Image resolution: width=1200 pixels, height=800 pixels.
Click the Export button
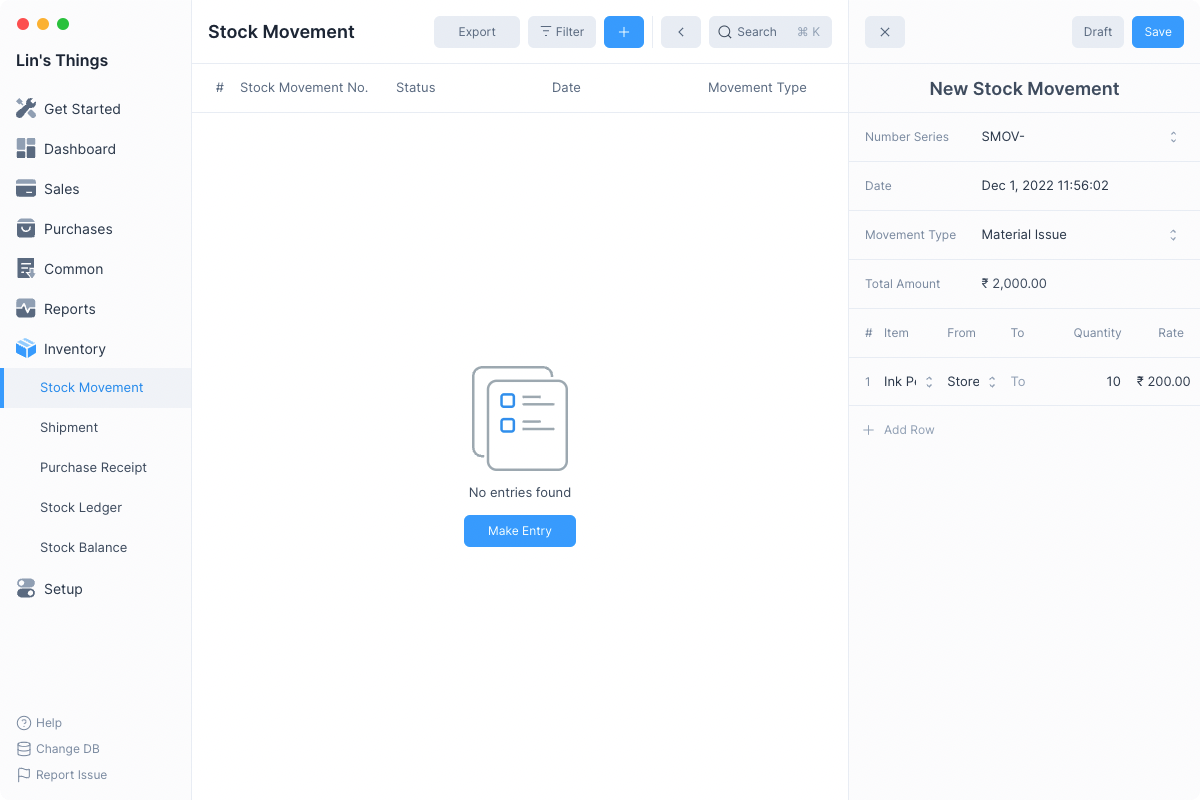point(477,32)
